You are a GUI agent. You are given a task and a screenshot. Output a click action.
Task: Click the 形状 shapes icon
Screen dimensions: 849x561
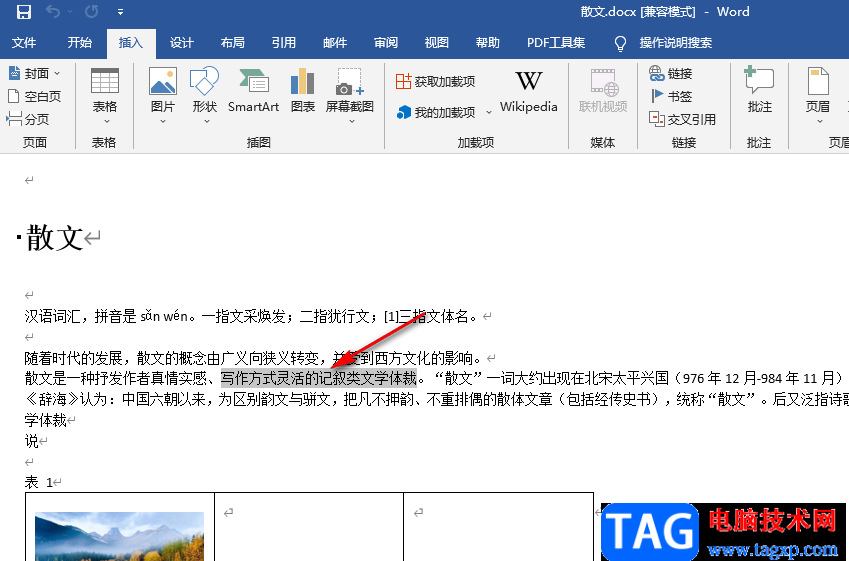point(204,81)
